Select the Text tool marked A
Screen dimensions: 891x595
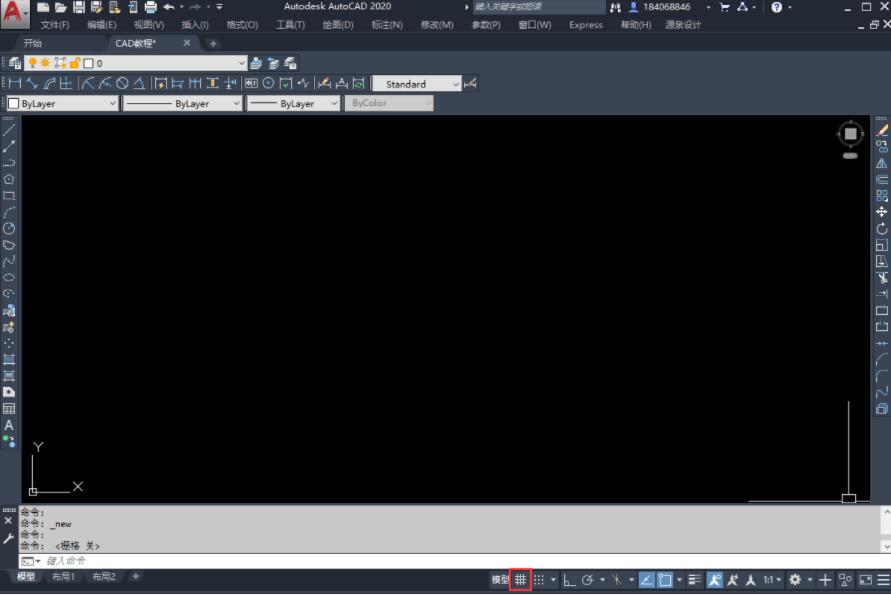coord(9,425)
